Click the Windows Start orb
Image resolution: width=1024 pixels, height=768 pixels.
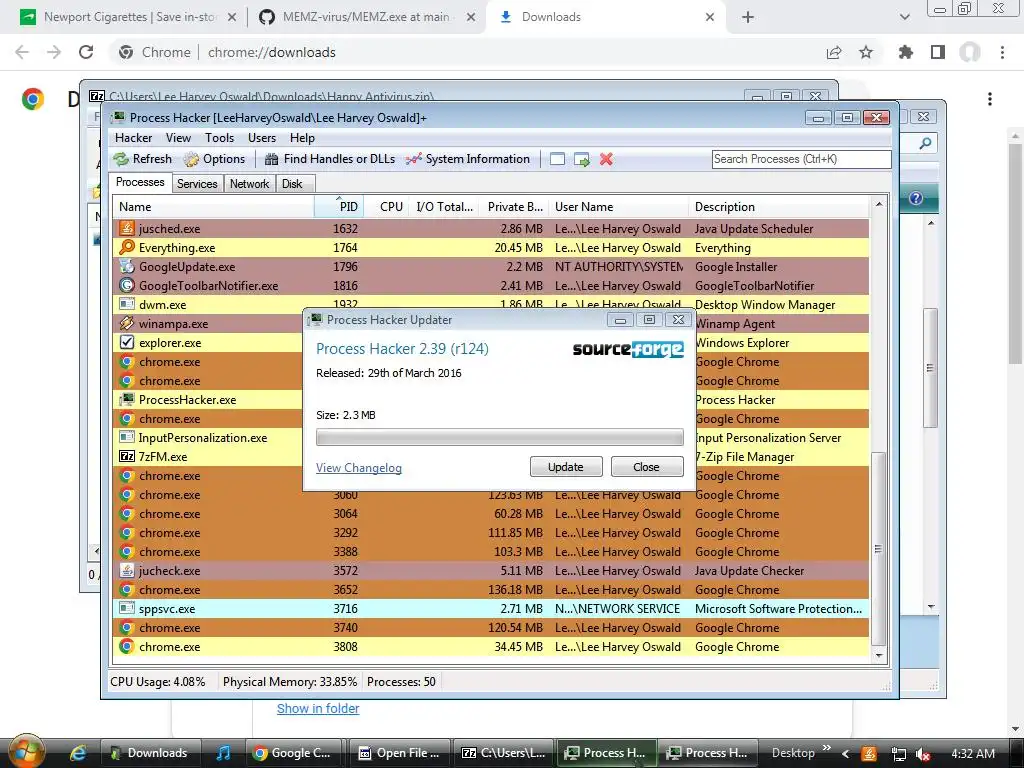[26, 752]
